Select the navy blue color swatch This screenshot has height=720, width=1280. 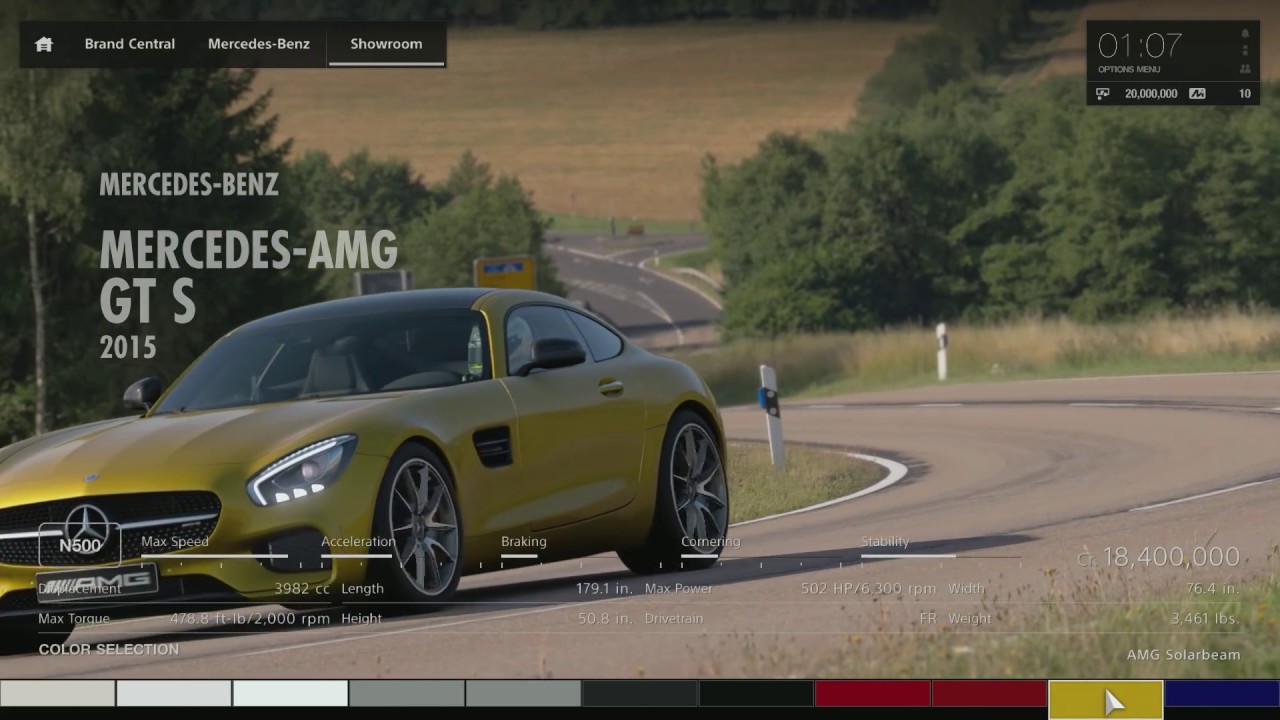(x=1222, y=693)
